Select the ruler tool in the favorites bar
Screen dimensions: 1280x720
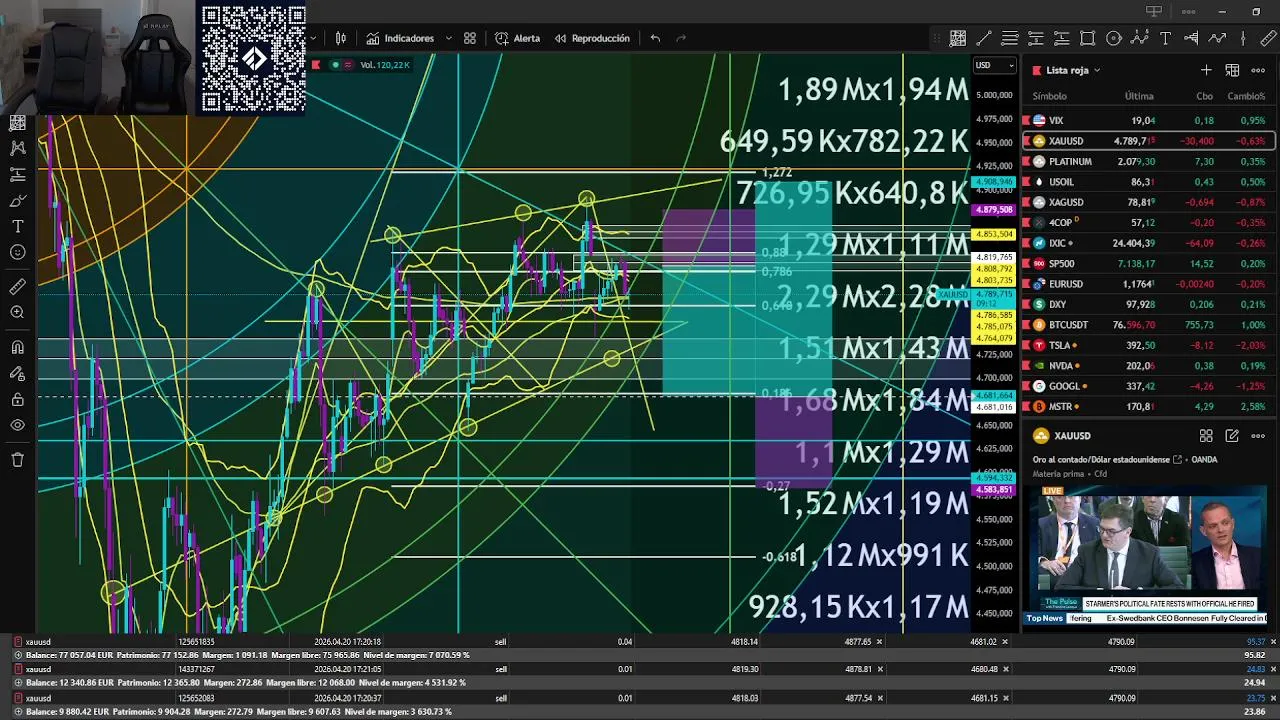tap(1268, 38)
